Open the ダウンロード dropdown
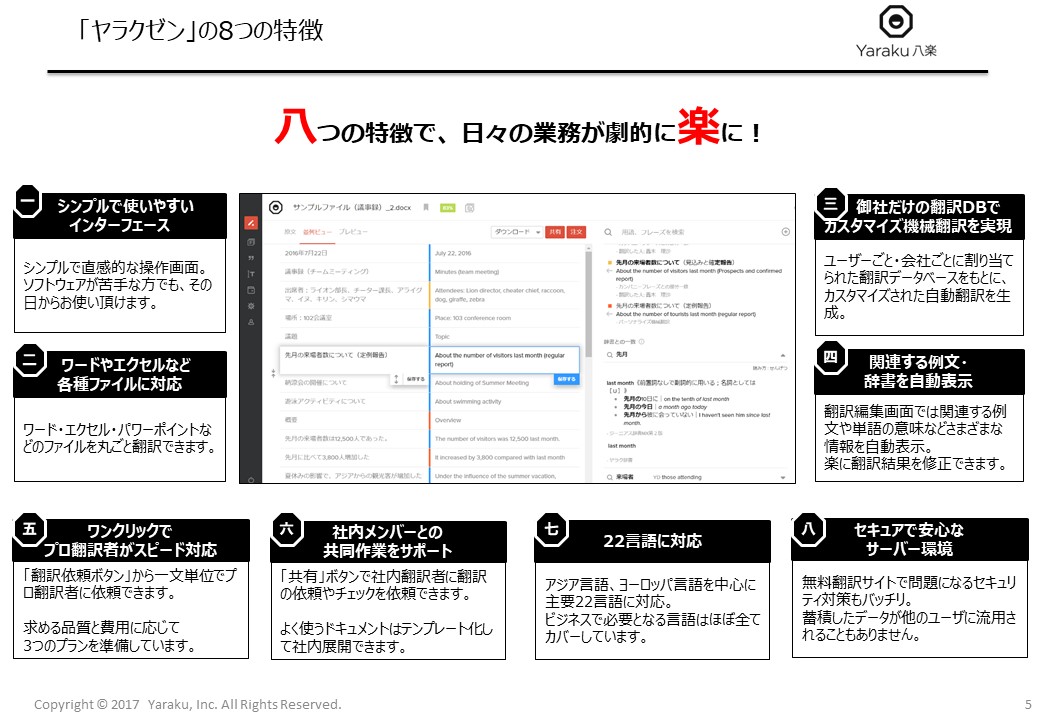The width and height of the screenshot is (1040, 720). tap(517, 232)
